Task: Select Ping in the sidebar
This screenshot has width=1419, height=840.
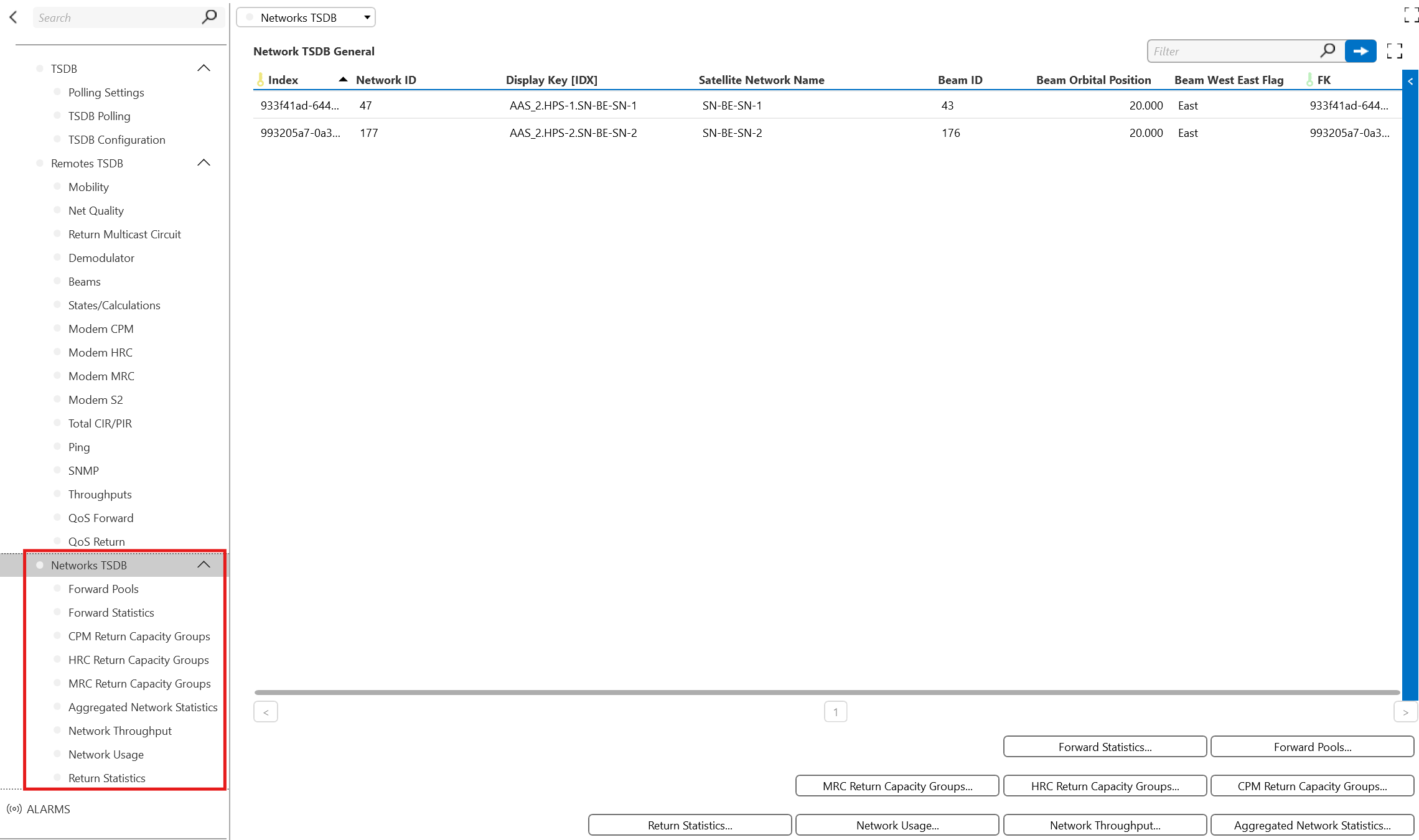Action: (79, 447)
